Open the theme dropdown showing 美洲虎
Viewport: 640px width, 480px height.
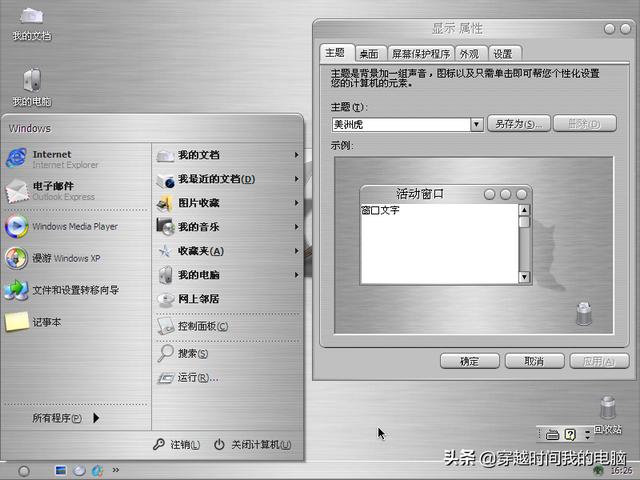(476, 124)
